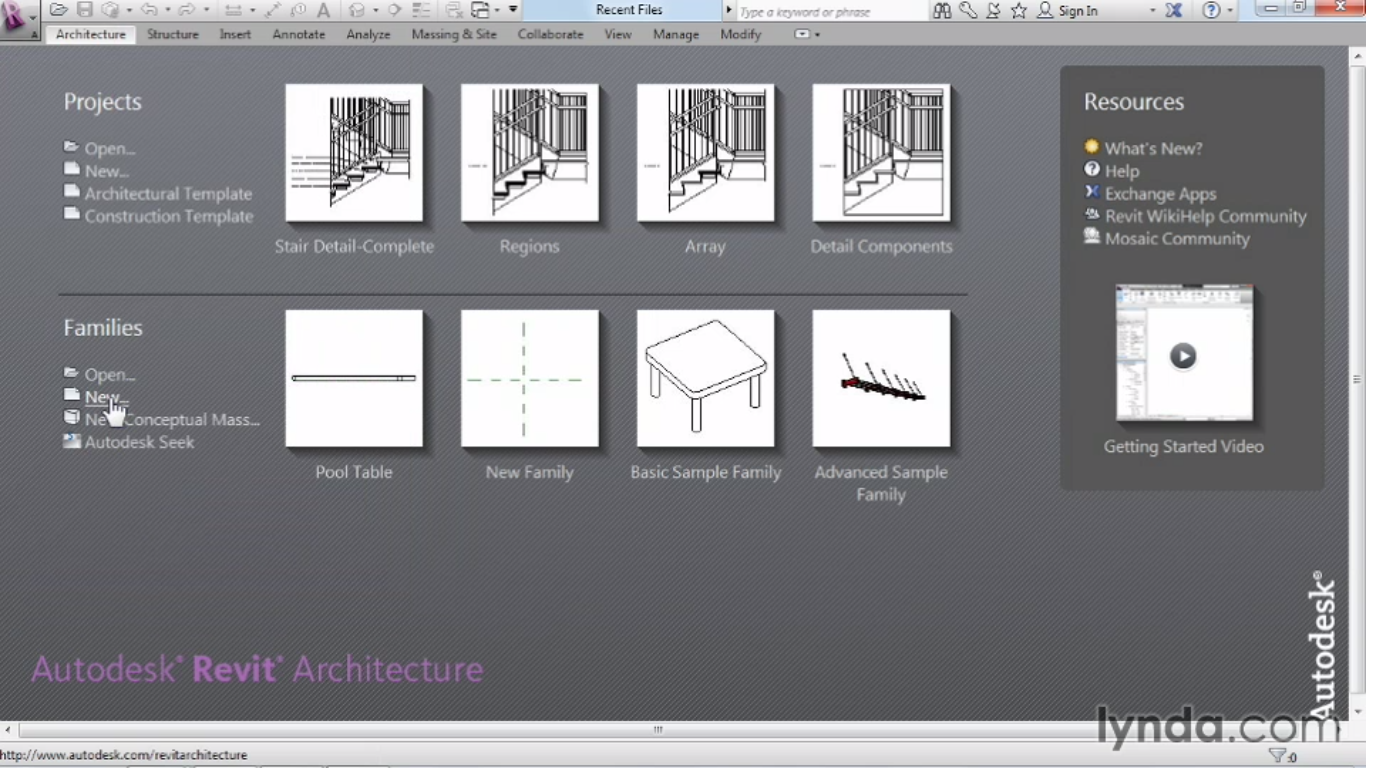This screenshot has width=1394, height=768.
Task: Open the Stair Detail-Complete project thumbnail
Action: point(354,152)
